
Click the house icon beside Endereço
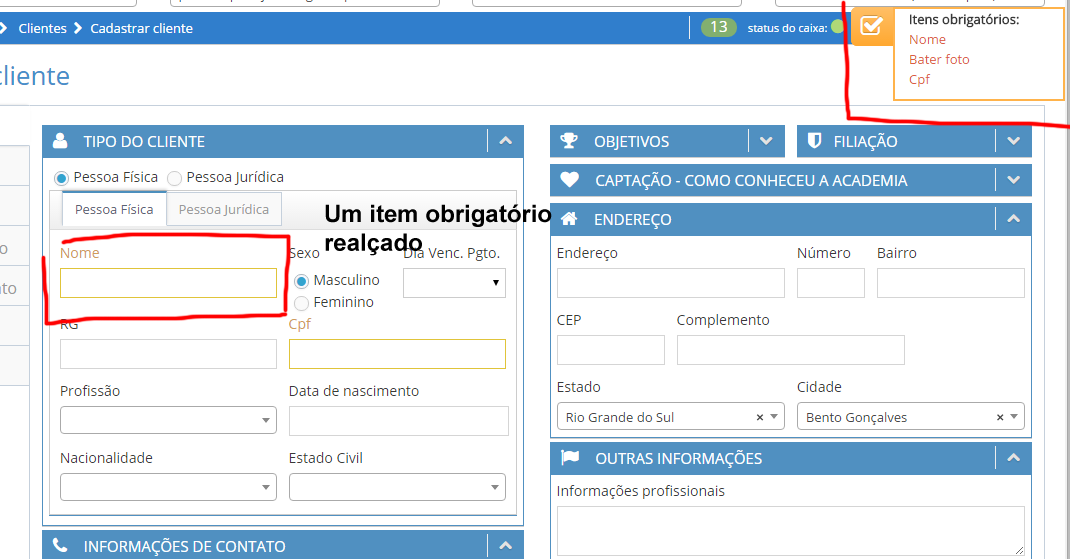pyautogui.click(x=569, y=219)
